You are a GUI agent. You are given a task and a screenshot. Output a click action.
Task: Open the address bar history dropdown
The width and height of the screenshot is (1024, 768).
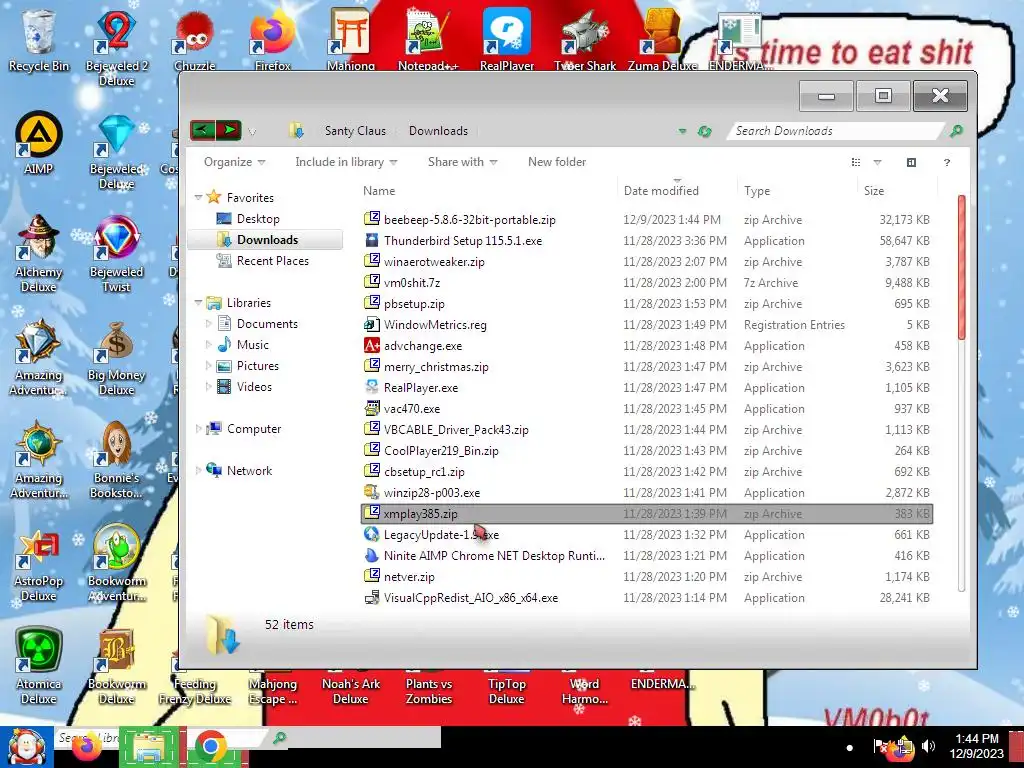click(x=682, y=131)
